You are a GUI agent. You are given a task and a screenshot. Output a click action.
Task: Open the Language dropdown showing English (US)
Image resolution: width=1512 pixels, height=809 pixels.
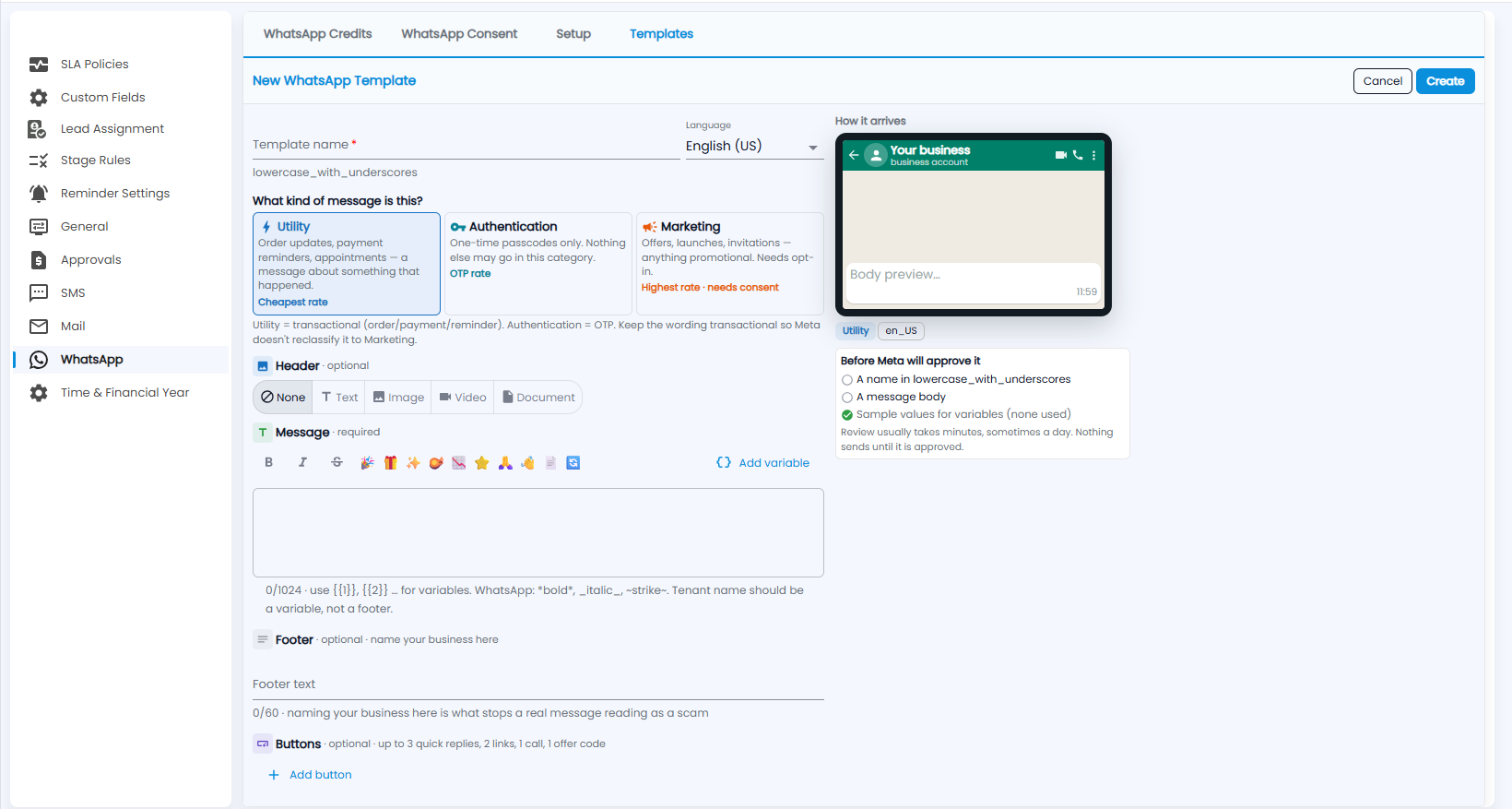pos(754,147)
